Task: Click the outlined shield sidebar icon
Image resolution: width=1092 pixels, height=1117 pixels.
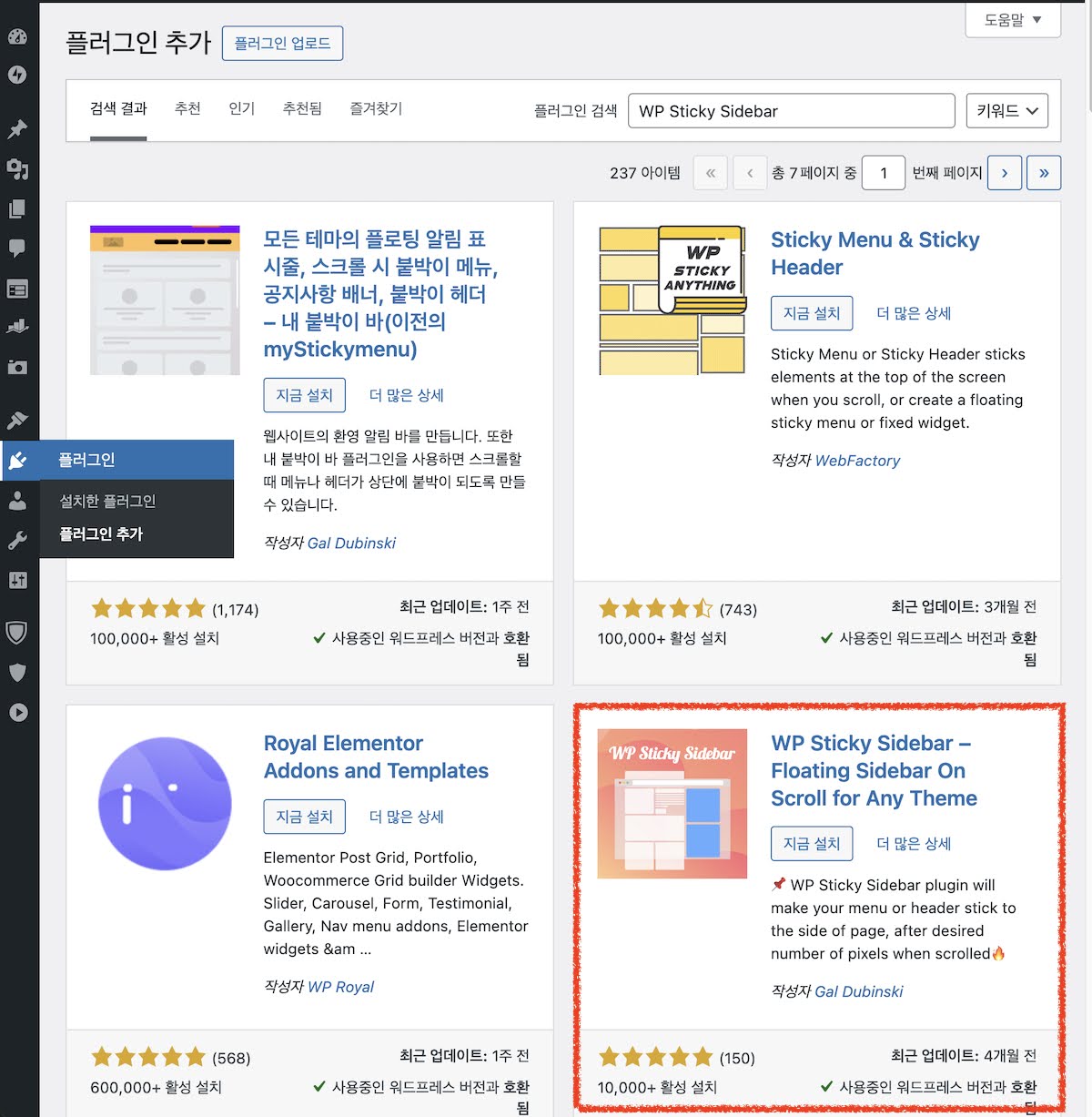Action: point(17,632)
